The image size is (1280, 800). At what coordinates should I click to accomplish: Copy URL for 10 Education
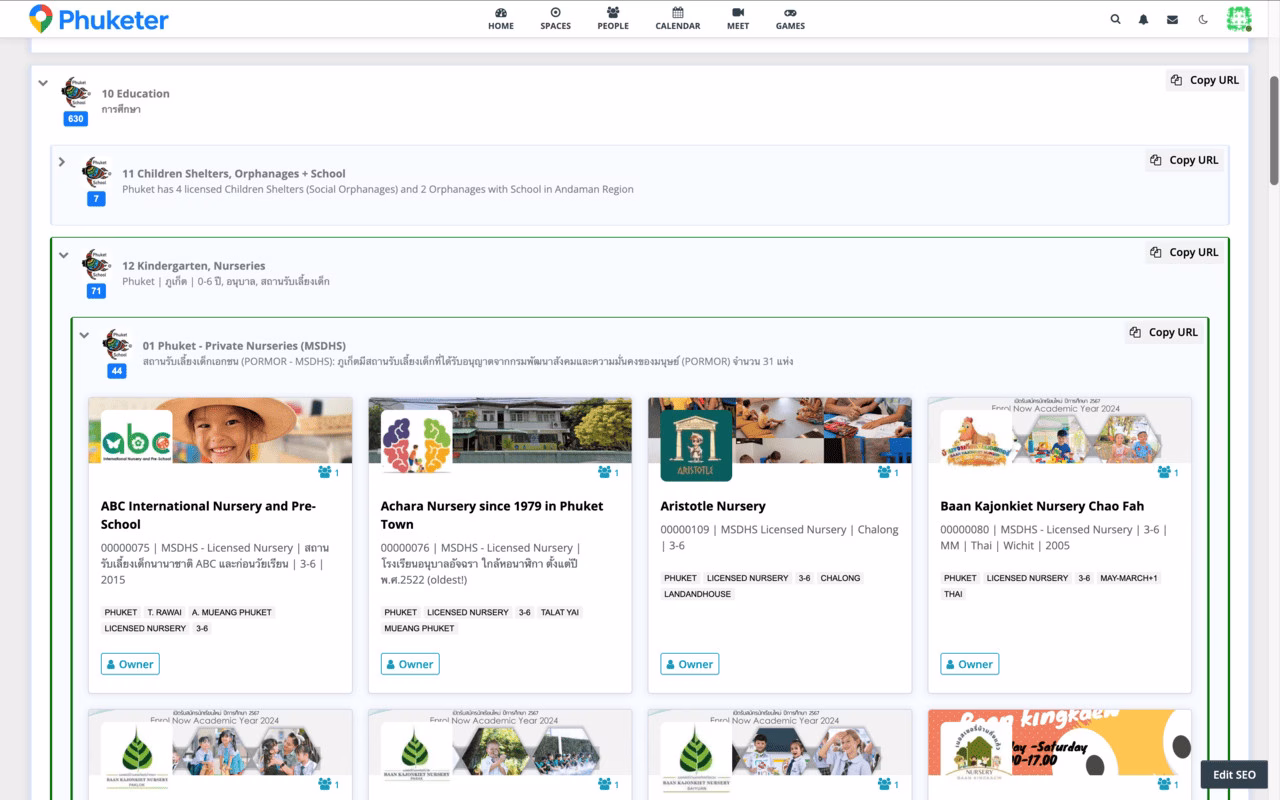pos(1205,80)
